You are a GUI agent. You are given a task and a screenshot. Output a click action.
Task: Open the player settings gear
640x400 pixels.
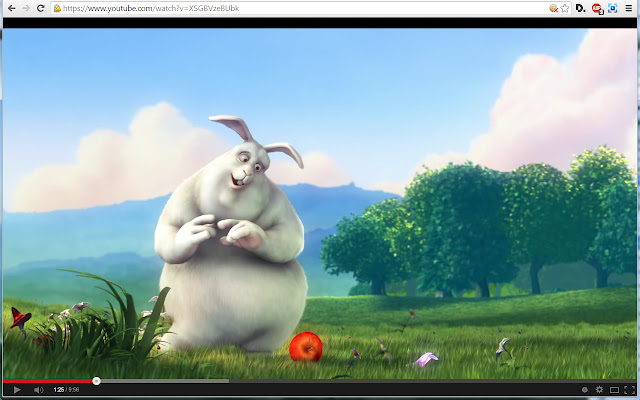pos(599,390)
